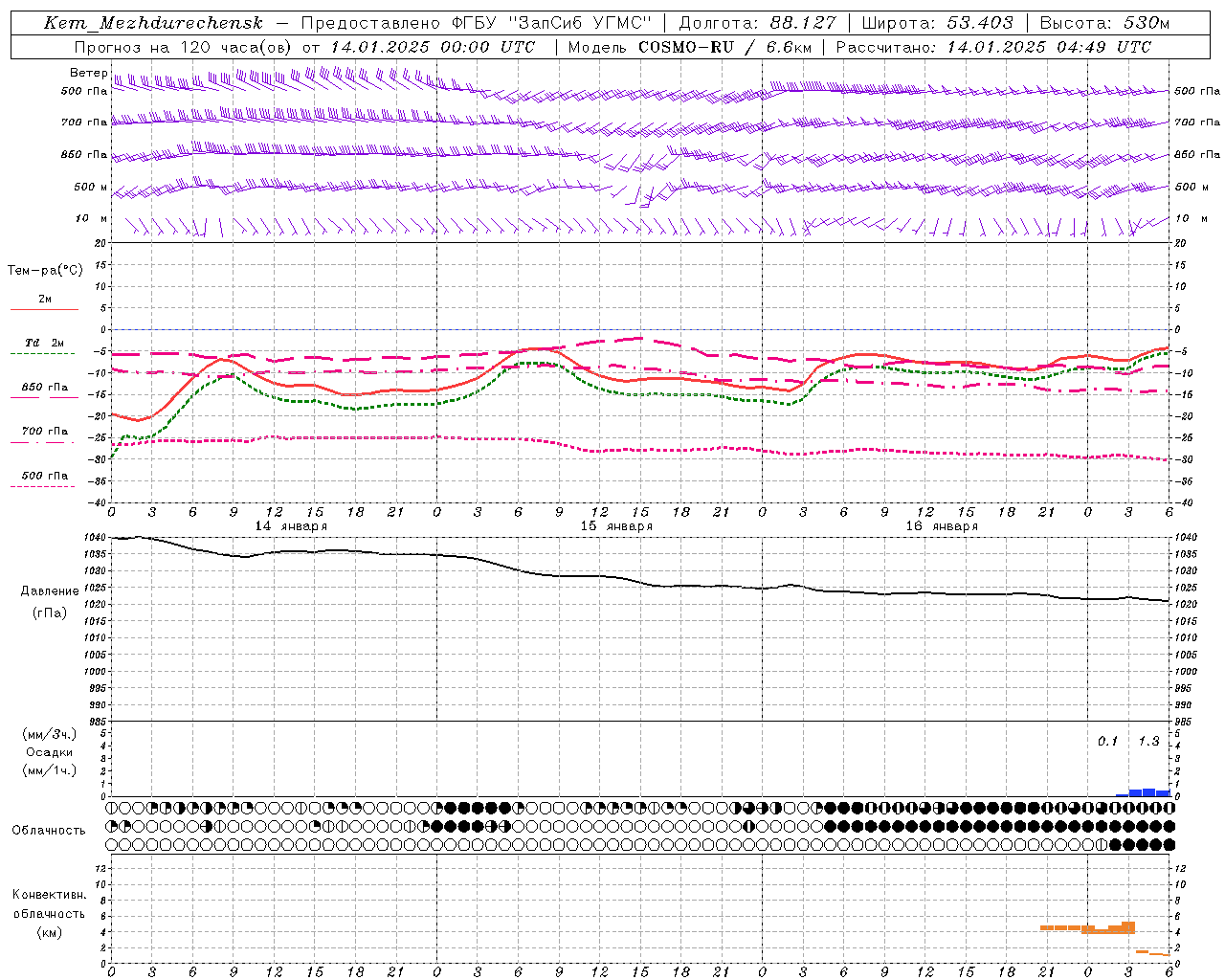The height and width of the screenshot is (980, 1225).
Task: Click the forecast start '14.01.2025 00:00 UTC'
Action: coord(433,47)
